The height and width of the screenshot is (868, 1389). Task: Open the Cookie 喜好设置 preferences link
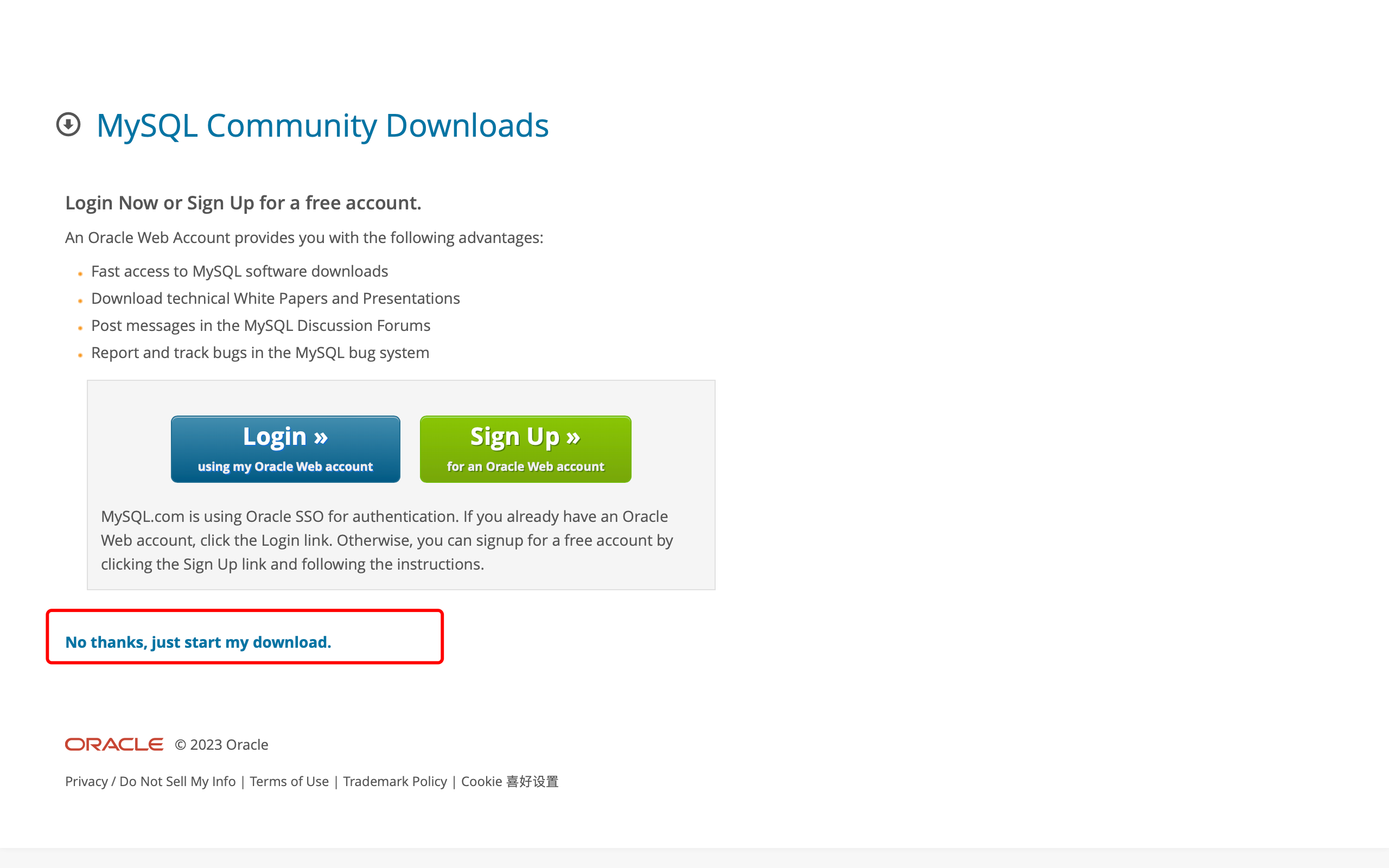509,781
